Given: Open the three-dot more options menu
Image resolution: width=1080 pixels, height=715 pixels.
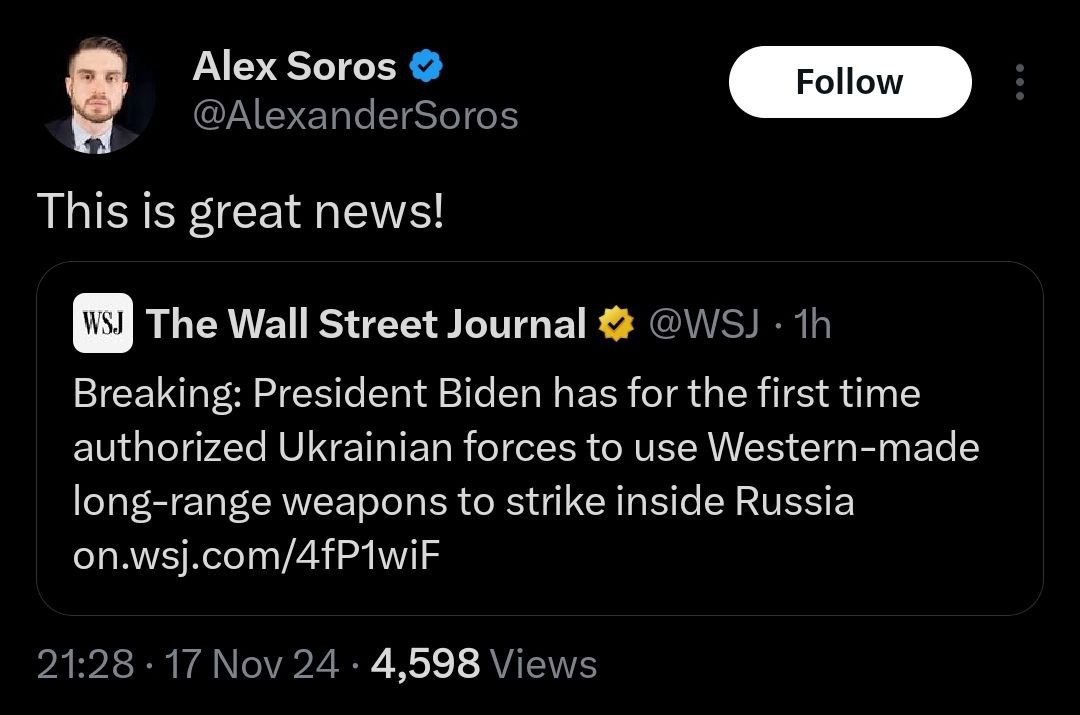Looking at the screenshot, I should click(x=1019, y=82).
